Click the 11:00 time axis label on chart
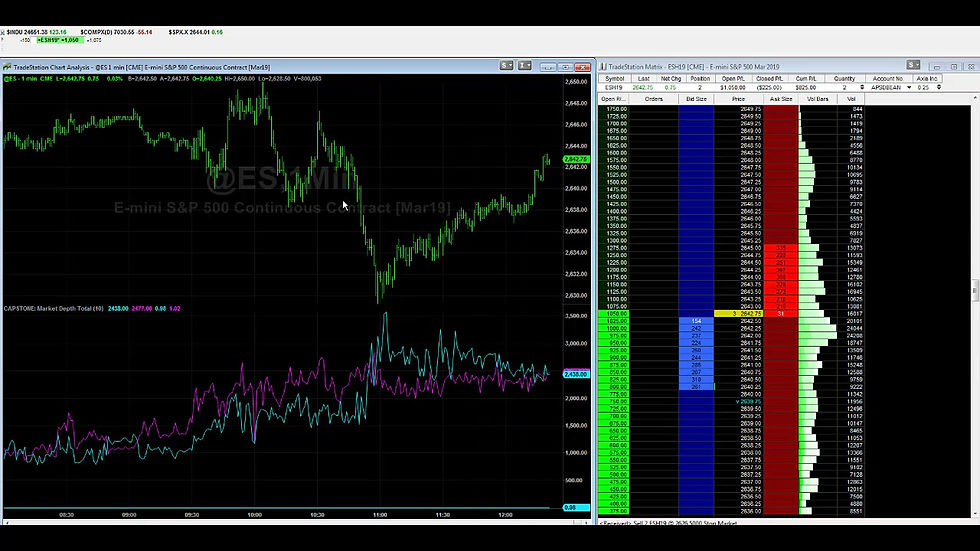Screen dimensions: 980x551 pos(380,515)
